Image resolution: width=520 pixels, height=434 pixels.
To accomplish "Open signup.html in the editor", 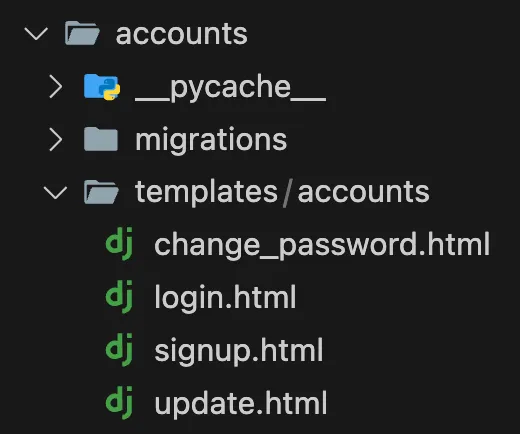I will point(239,350).
